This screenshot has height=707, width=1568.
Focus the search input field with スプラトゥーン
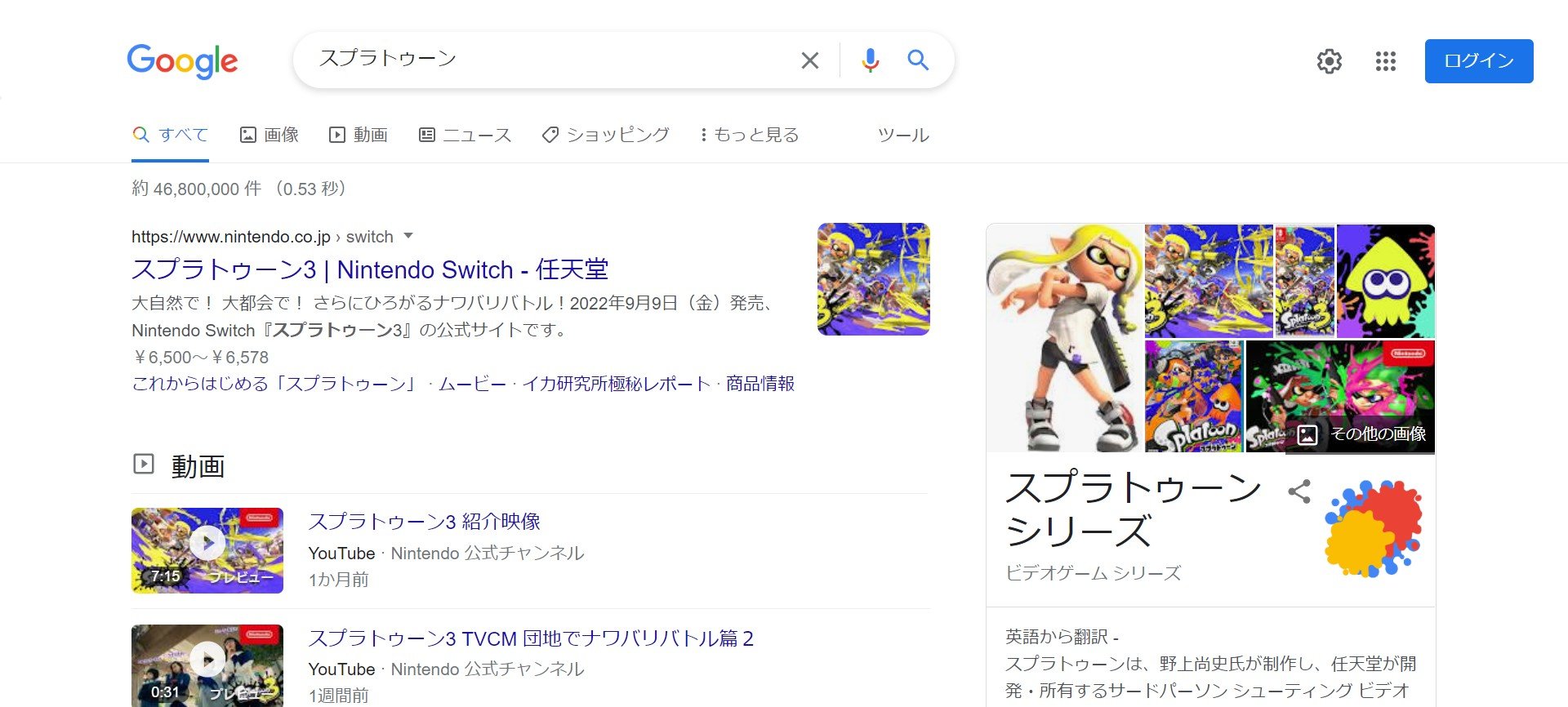pos(547,59)
